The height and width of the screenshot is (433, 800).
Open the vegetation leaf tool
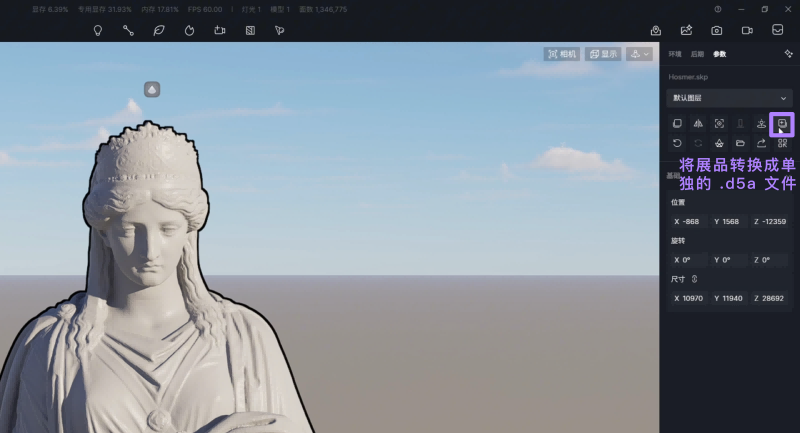tap(158, 30)
